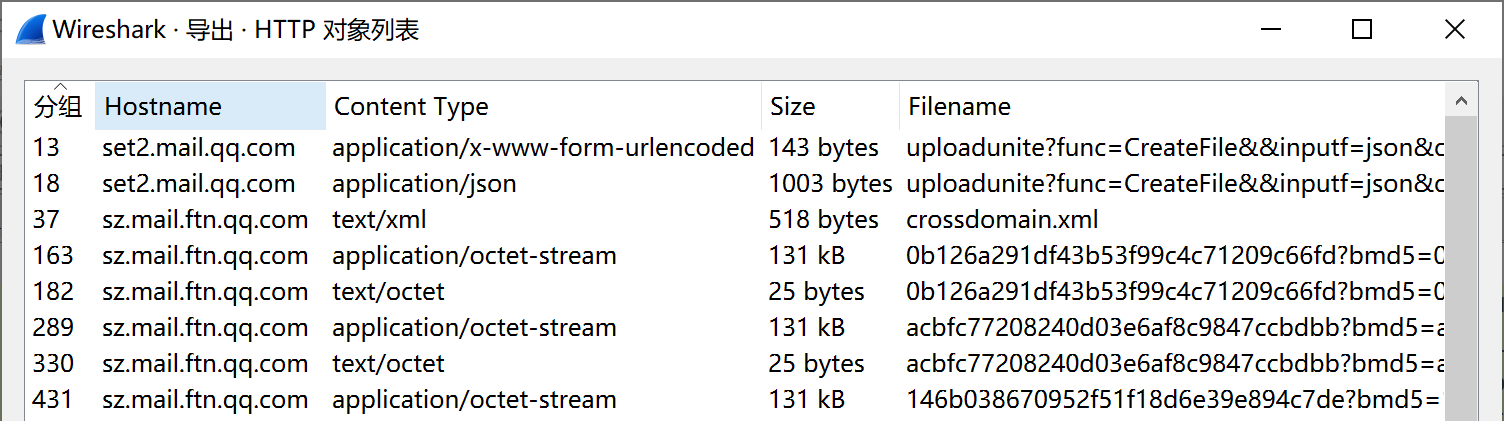Maximize the HTTP object list window
Viewport: 1504px width, 421px height.
pyautogui.click(x=1361, y=30)
